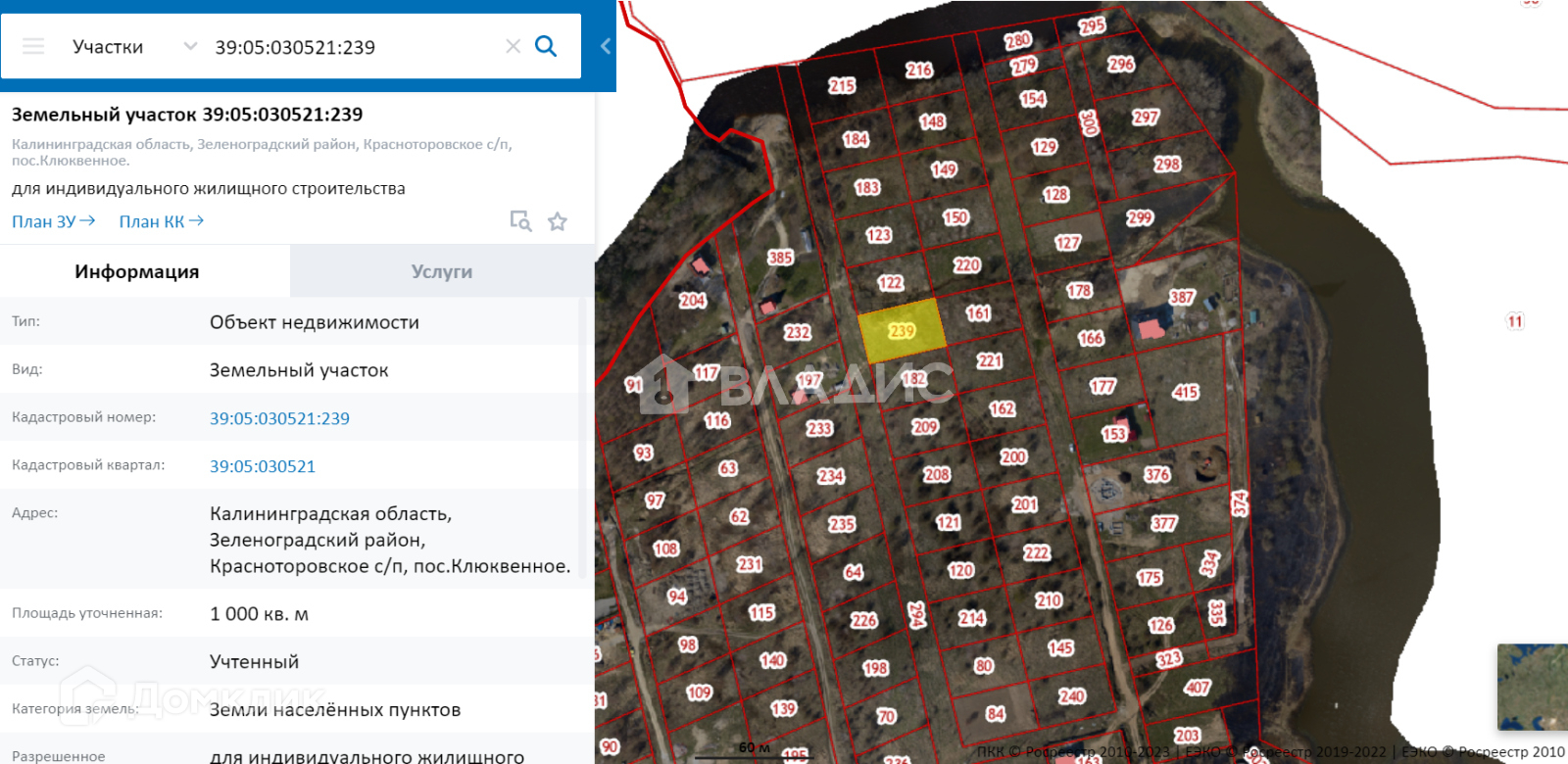The height and width of the screenshot is (764, 1568).
Task: Click parcel label 407 on the map
Action: pos(1198,688)
